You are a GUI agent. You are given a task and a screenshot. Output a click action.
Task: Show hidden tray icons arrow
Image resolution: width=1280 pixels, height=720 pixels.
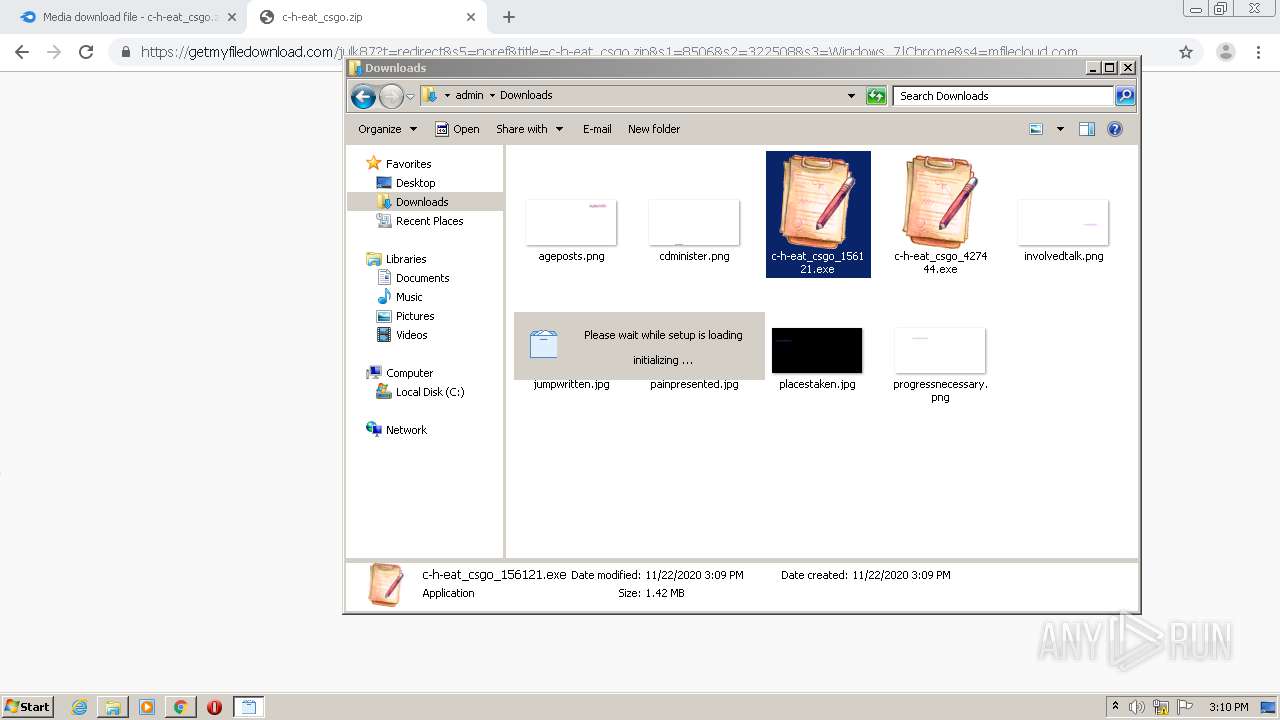click(x=1116, y=707)
